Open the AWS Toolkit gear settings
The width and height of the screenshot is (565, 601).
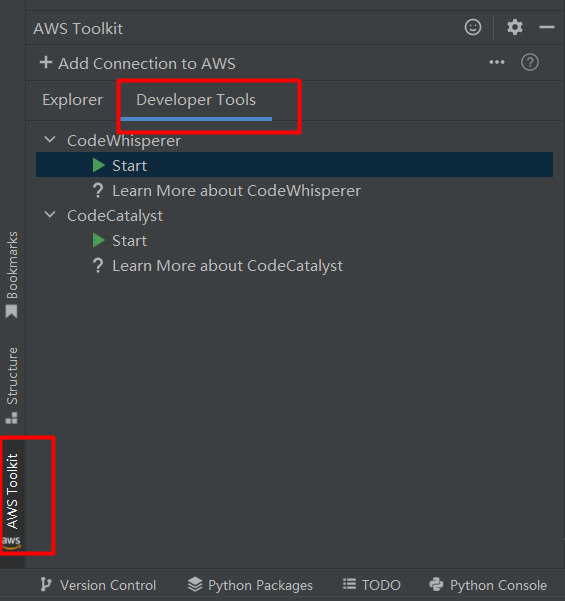514,28
